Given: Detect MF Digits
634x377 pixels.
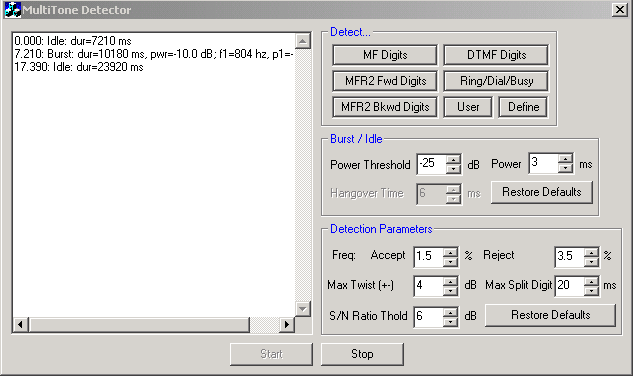Looking at the screenshot, I should click(x=385, y=55).
